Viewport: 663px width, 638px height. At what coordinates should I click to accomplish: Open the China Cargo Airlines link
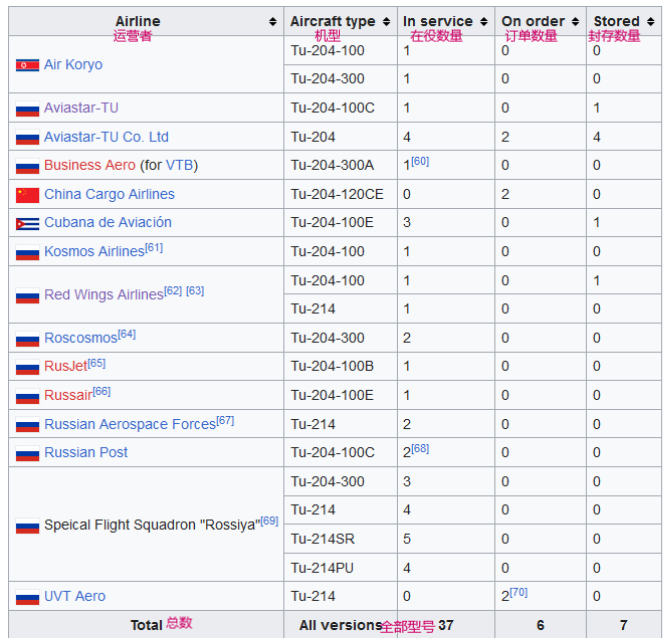tap(110, 194)
